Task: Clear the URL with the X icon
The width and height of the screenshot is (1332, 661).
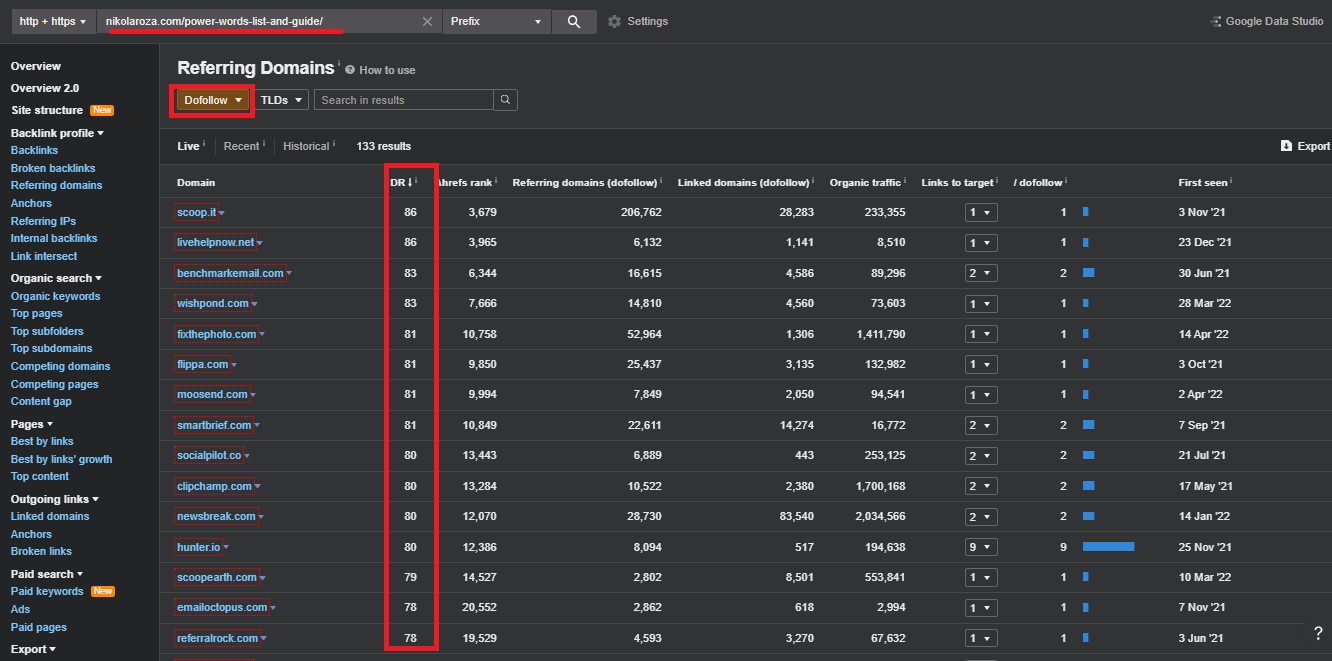Action: [427, 22]
